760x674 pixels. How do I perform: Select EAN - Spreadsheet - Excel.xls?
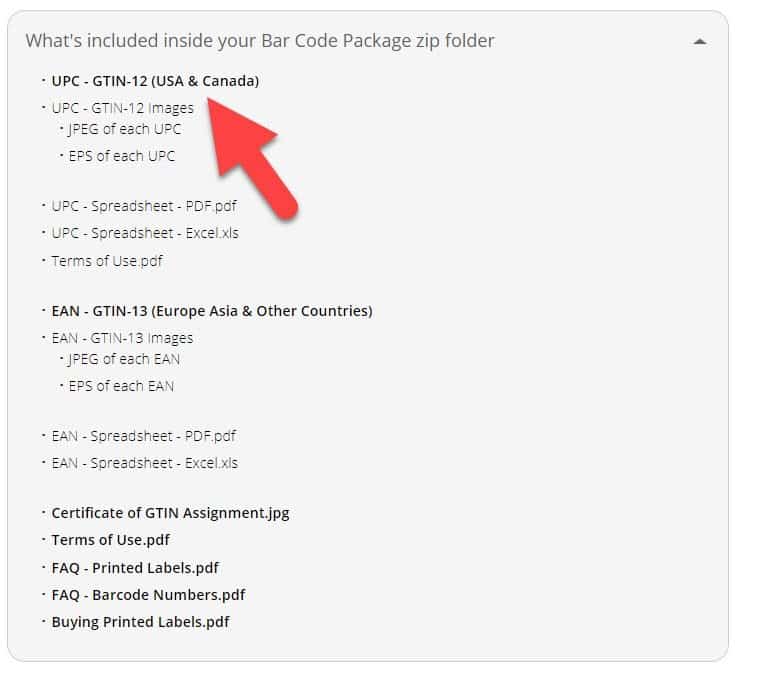[x=144, y=463]
